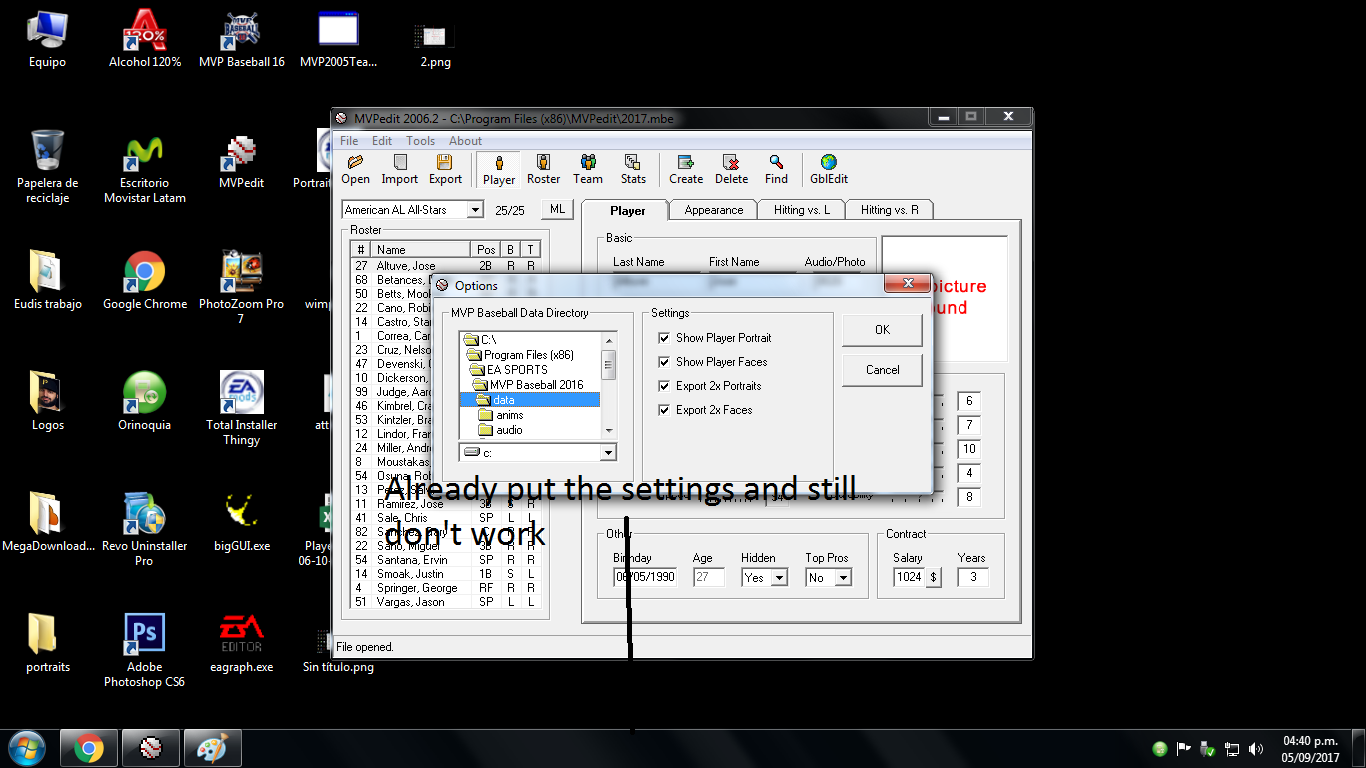This screenshot has width=1366, height=768.
Task: Click the Export toolbar icon
Action: [445, 169]
